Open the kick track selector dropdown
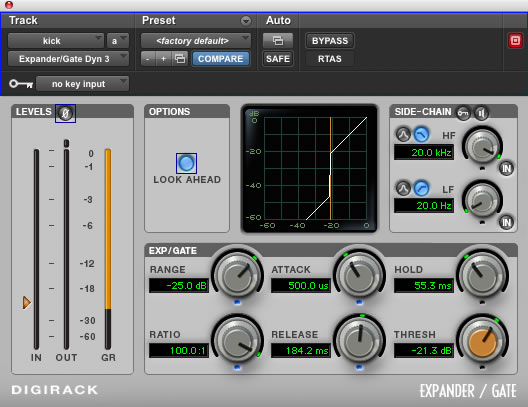This screenshot has height=407, width=528. click(56, 41)
